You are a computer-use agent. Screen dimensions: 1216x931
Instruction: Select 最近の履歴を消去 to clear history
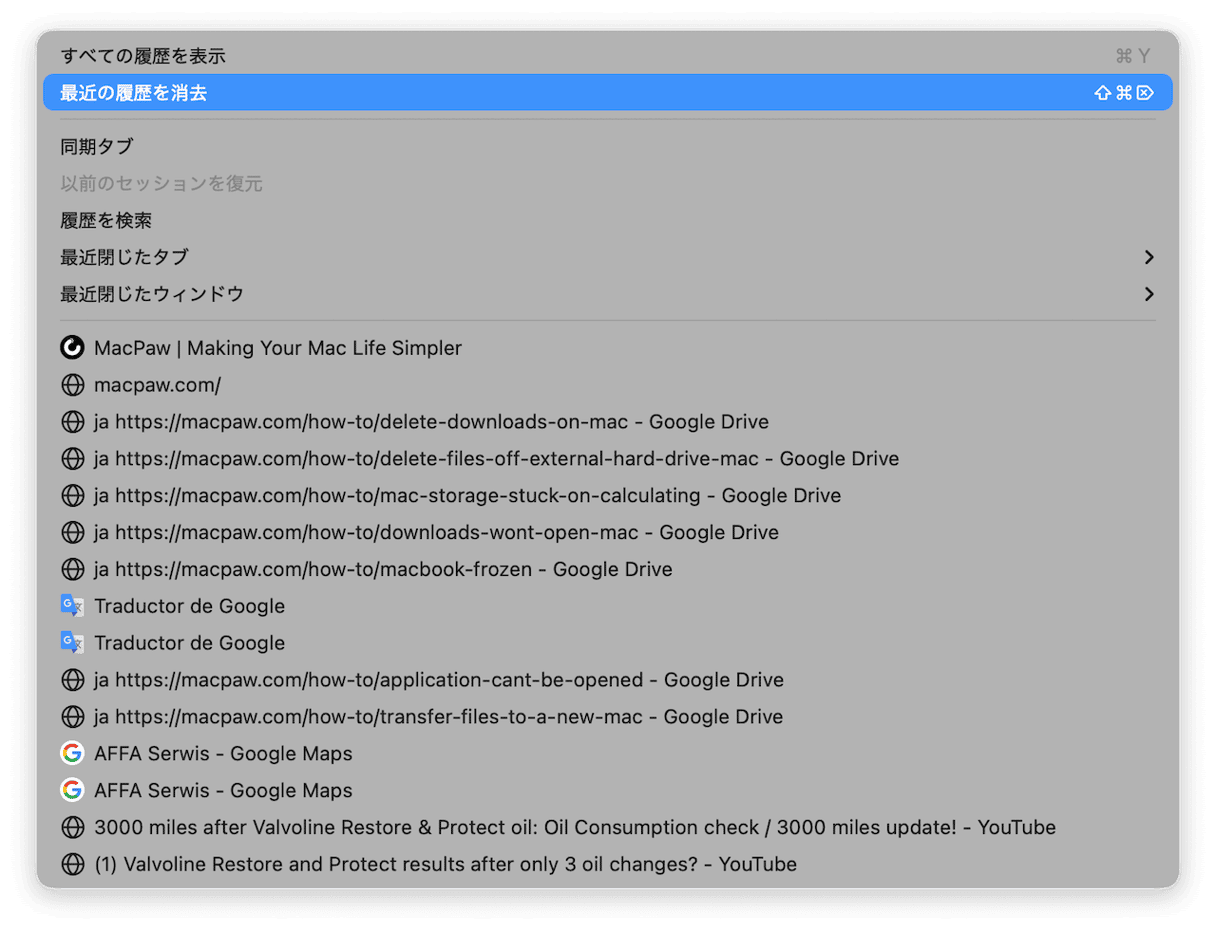(x=608, y=93)
